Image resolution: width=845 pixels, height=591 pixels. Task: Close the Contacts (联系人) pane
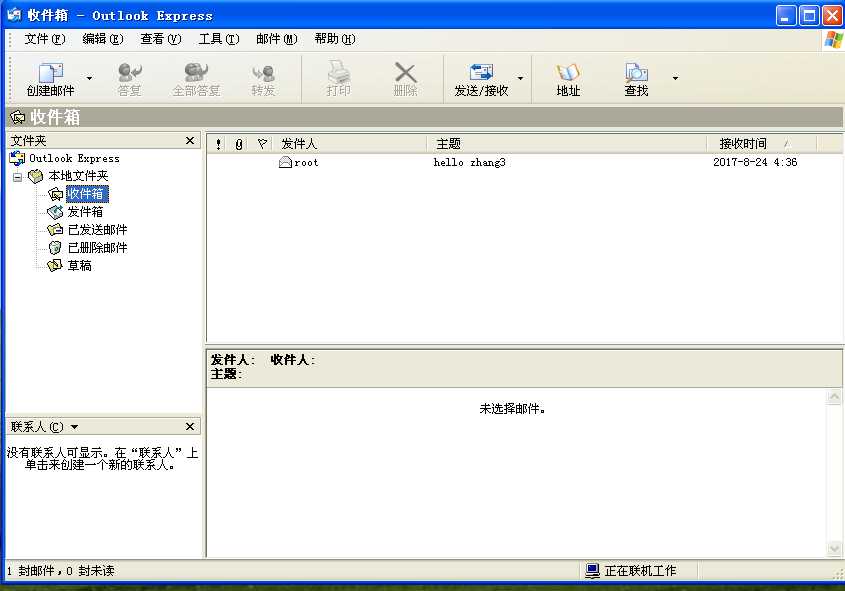pos(190,427)
